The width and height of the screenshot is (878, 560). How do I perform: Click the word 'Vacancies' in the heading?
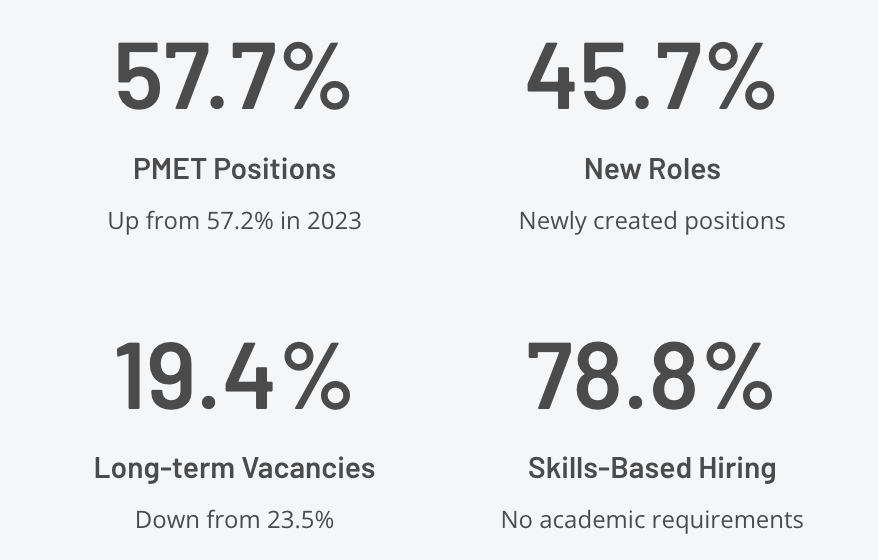[x=309, y=468]
